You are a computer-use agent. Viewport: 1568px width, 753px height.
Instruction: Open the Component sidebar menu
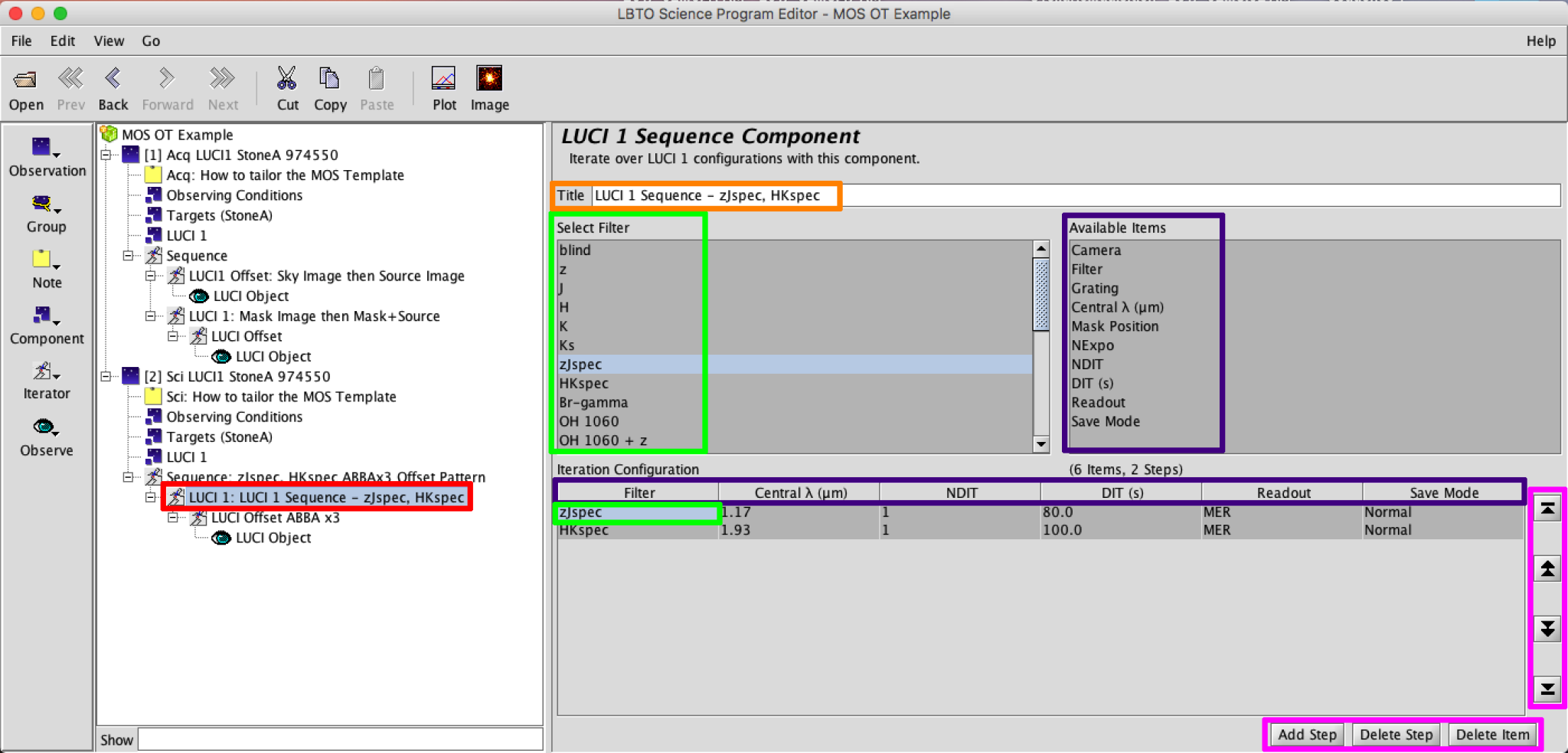47,326
